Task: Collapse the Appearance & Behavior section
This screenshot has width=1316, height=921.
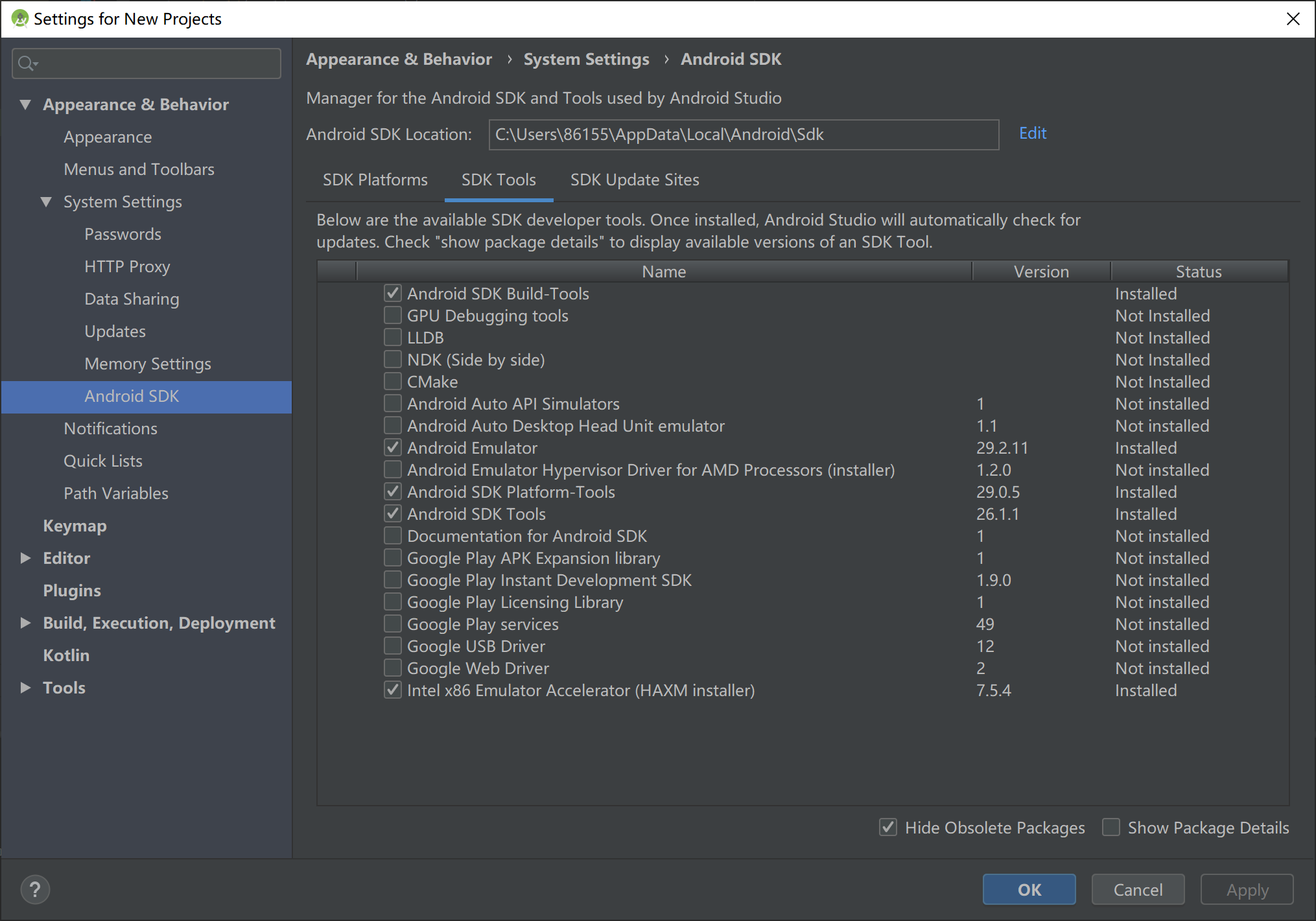Action: (25, 104)
